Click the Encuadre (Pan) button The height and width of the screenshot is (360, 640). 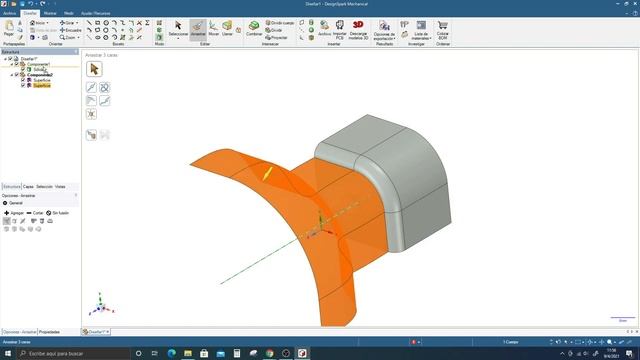tap(71, 30)
